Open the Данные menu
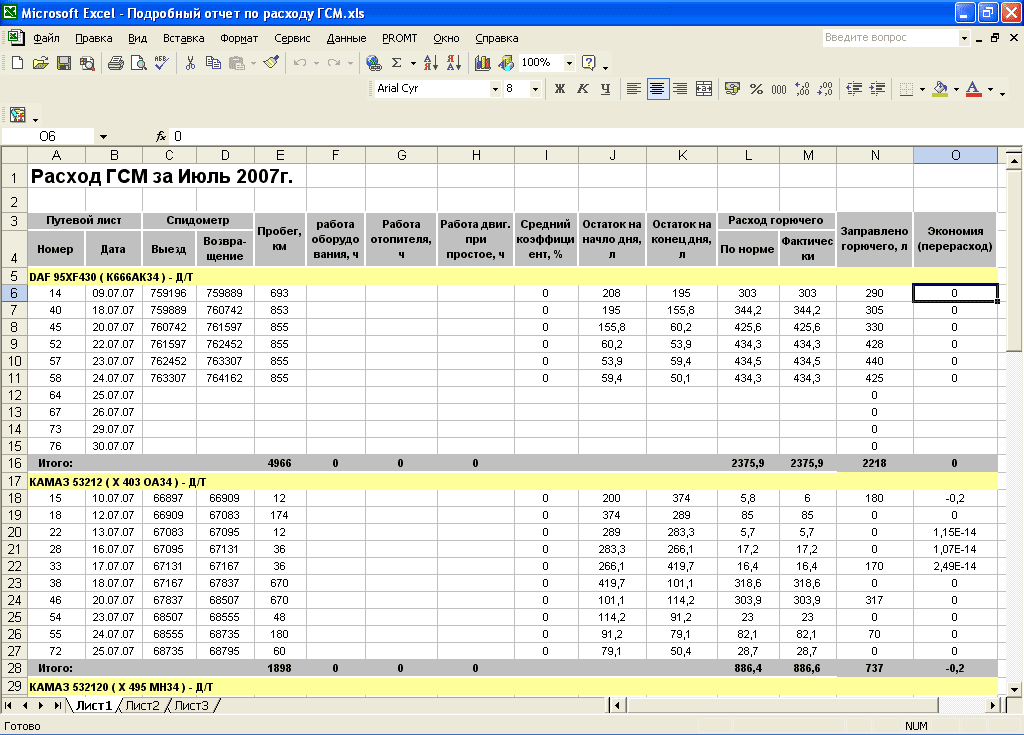Viewport: 1024px width, 735px height. [x=346, y=38]
